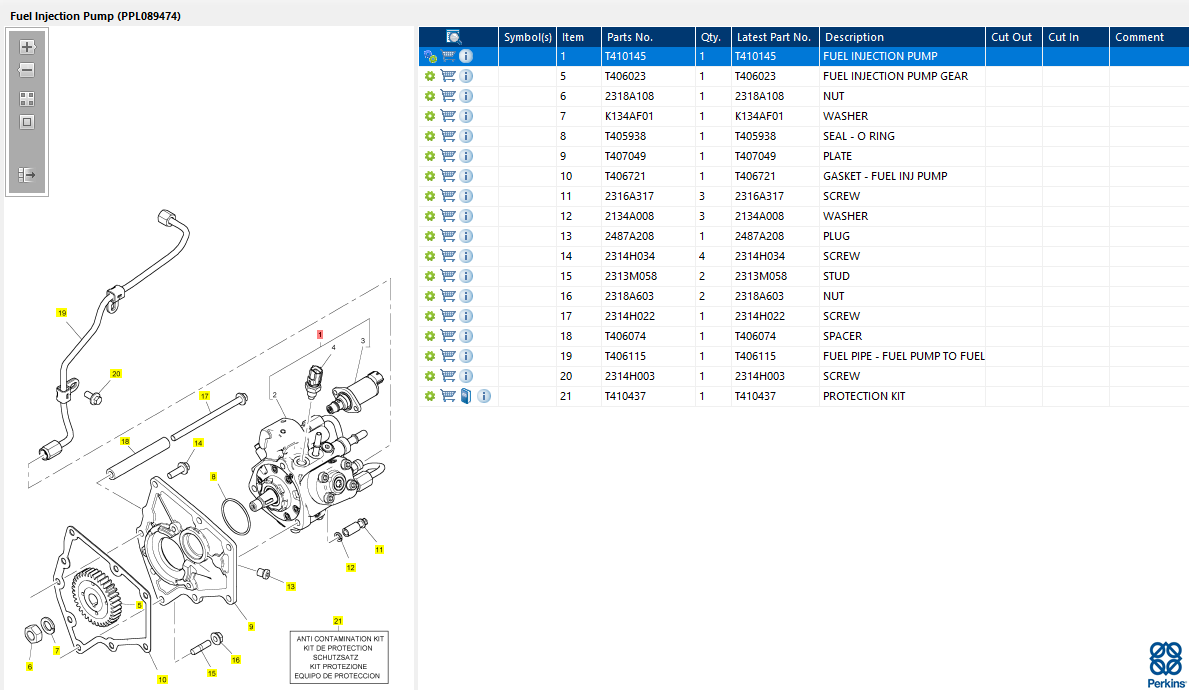Click description SPACER
This screenshot has height=690, width=1189.
pos(842,336)
